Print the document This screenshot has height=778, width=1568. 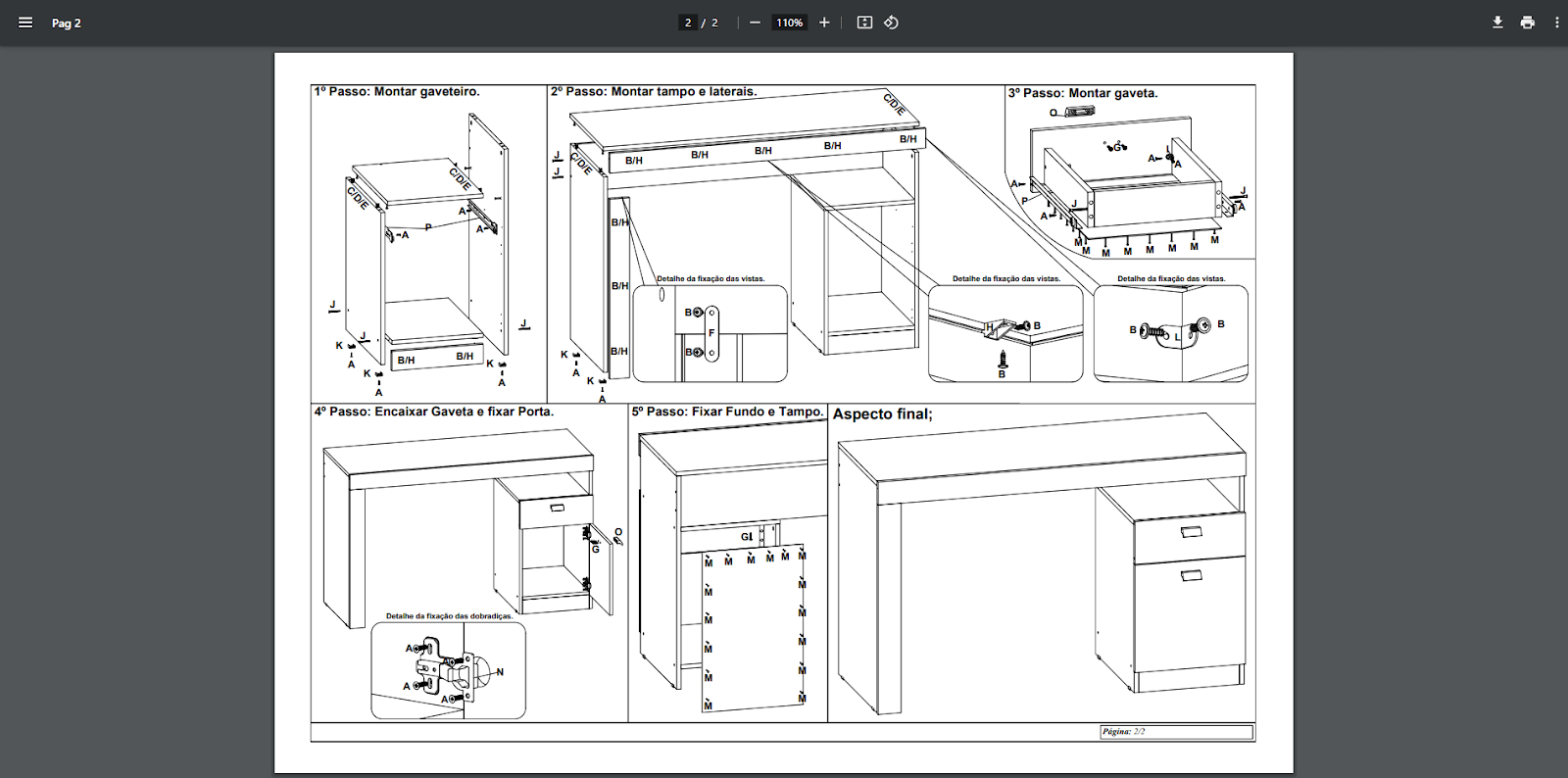1527,23
